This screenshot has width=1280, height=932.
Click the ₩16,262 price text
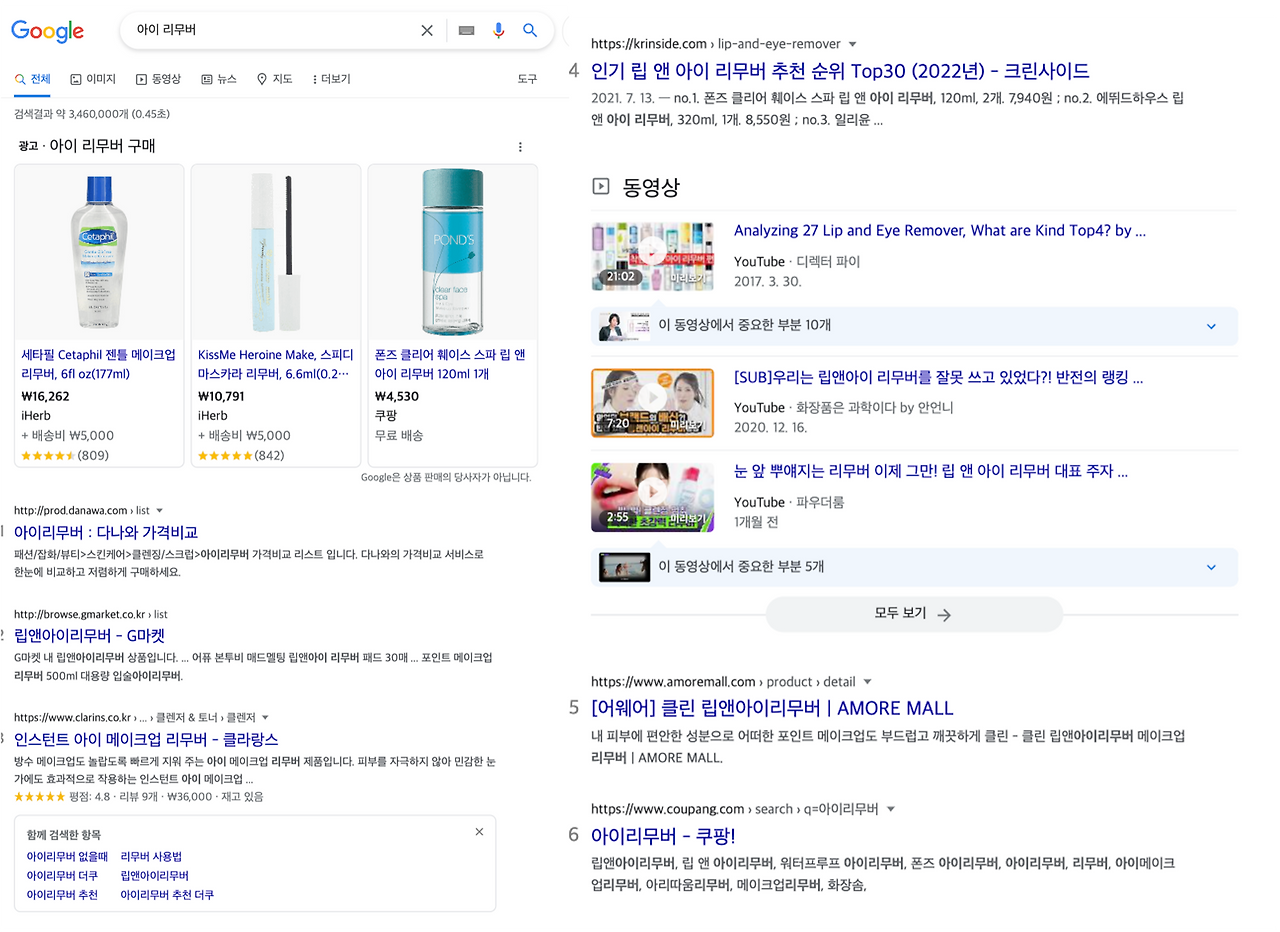coord(45,396)
